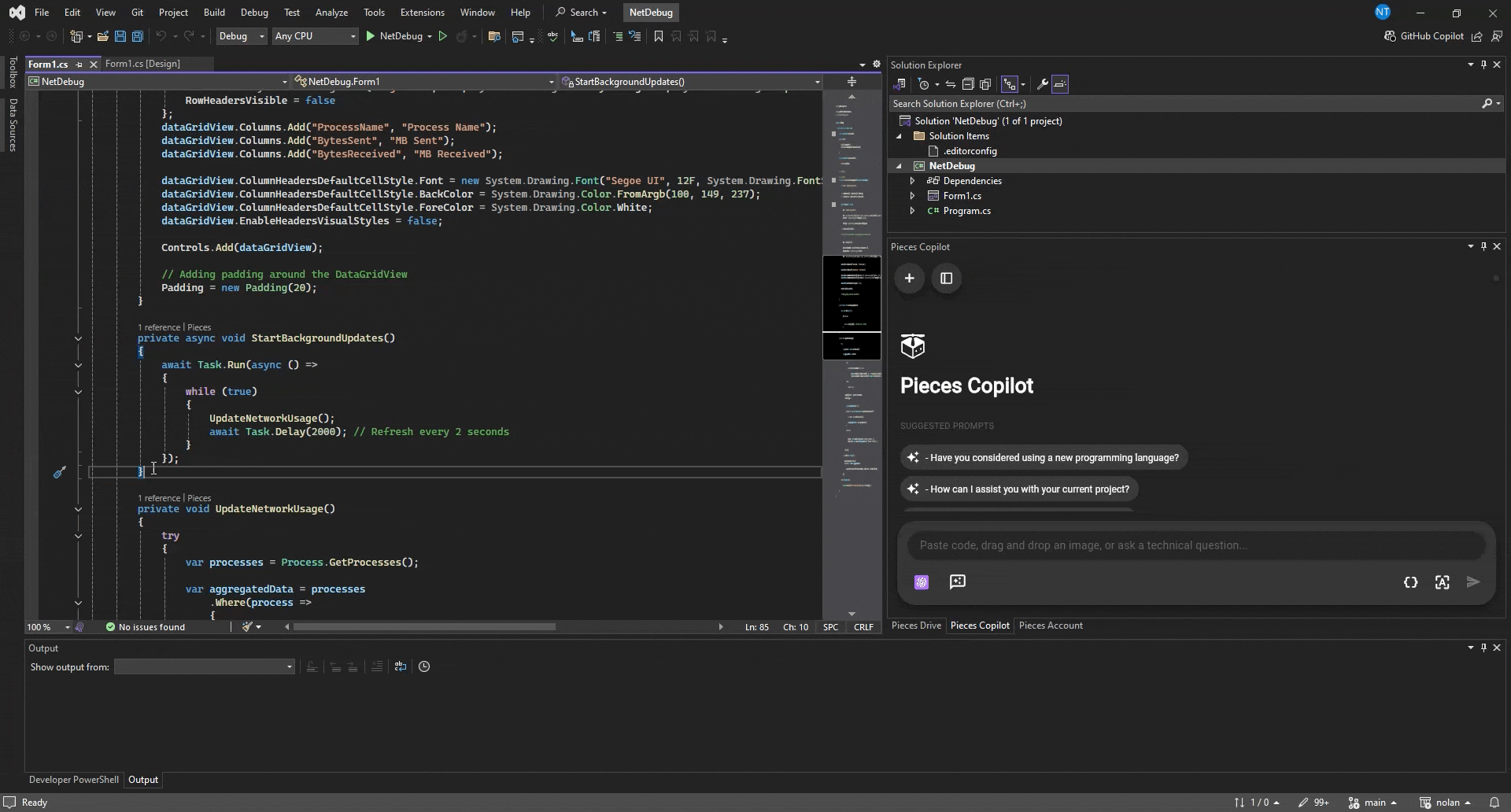Click the spell checker abc icon
The image size is (1511, 812).
[x=553, y=36]
